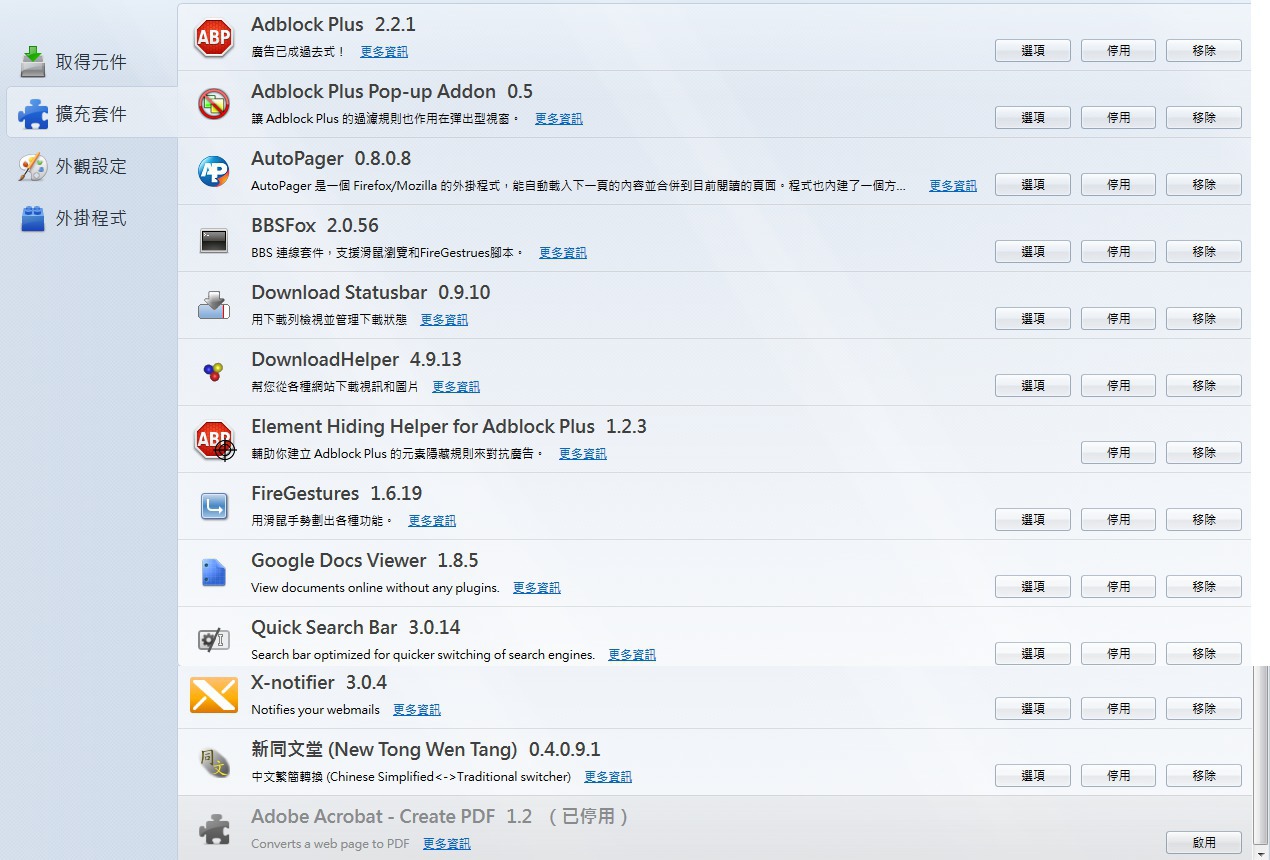The image size is (1270, 860).
Task: Disable Adblock Plus Pop-up Addon
Action: click(1118, 118)
